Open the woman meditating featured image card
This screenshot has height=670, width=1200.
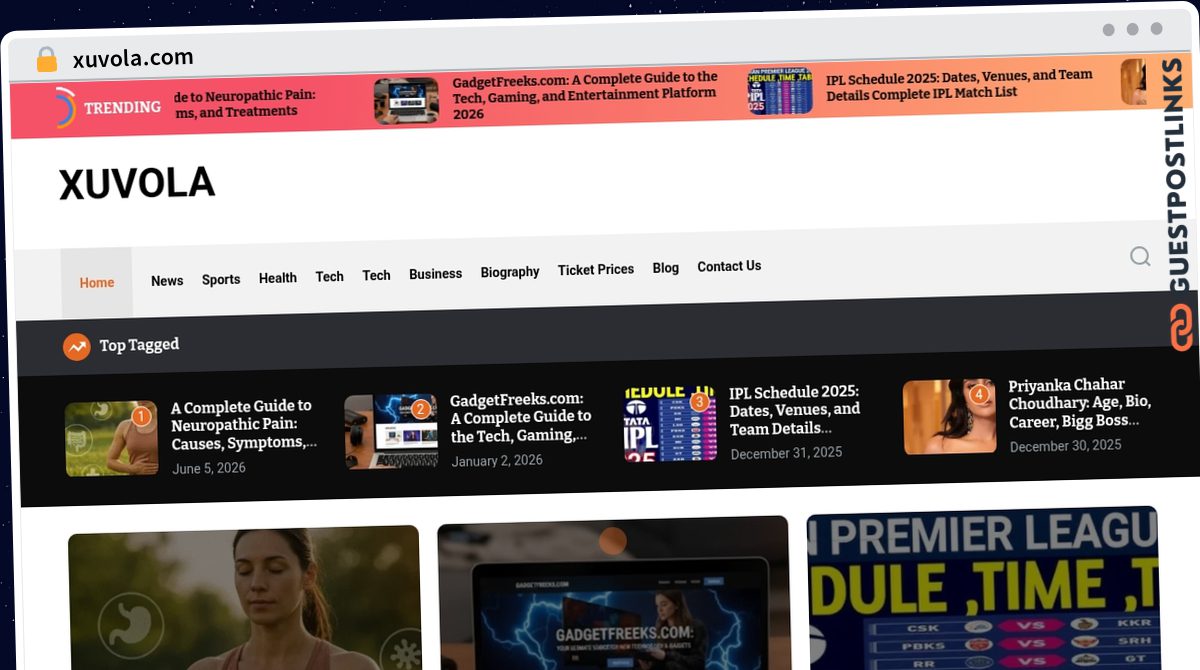245,598
